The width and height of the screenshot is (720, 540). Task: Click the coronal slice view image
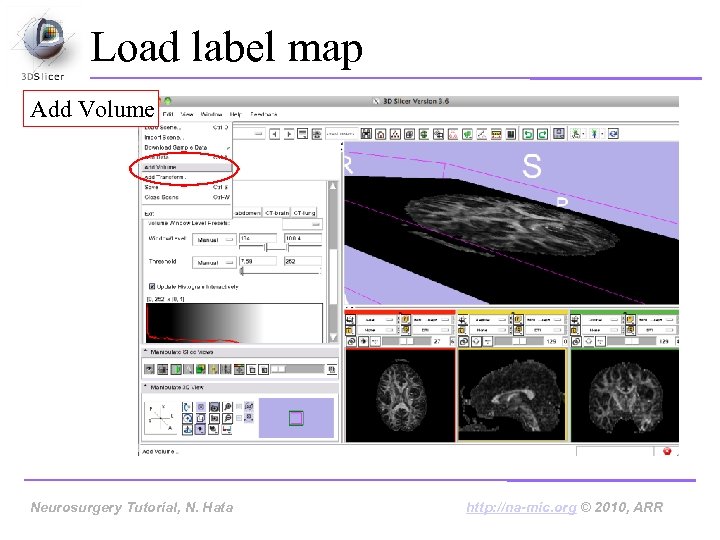pyautogui.click(x=625, y=396)
